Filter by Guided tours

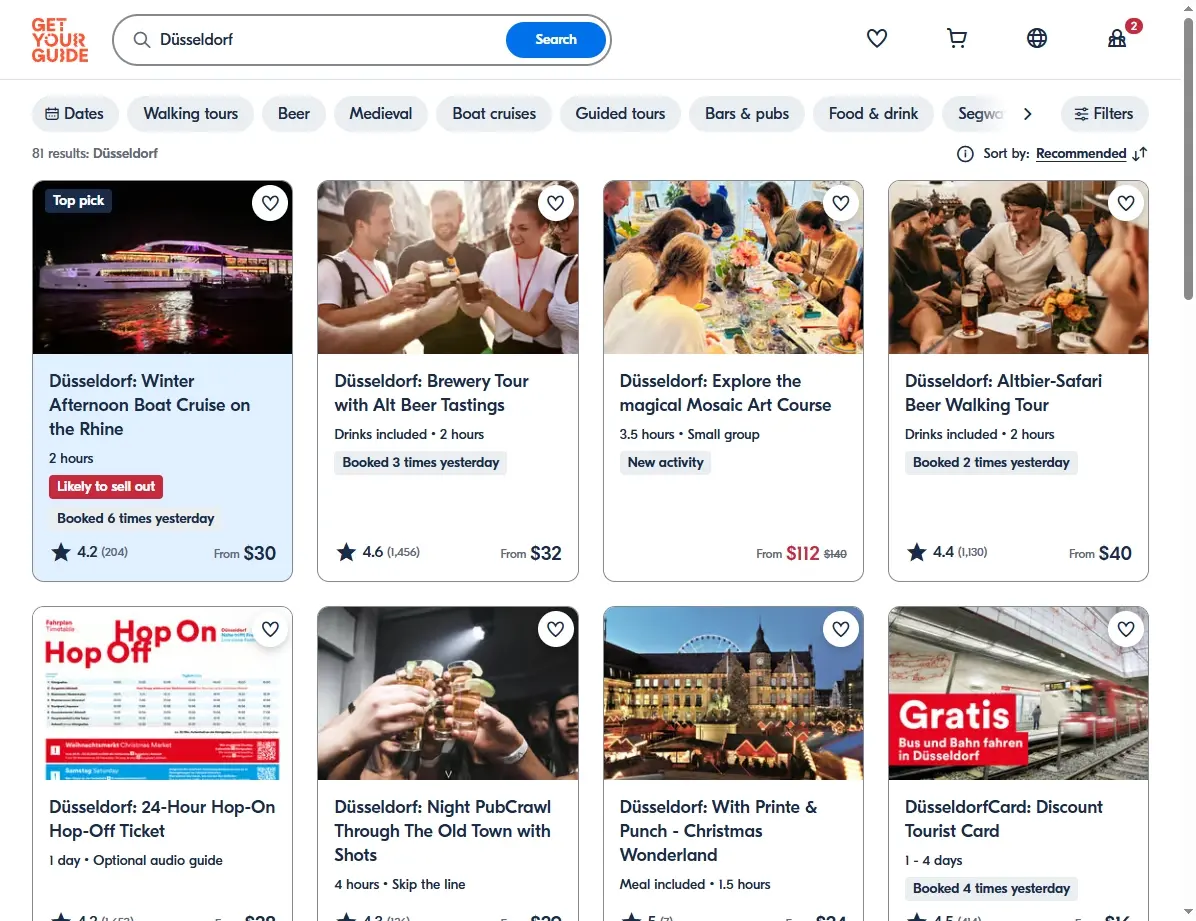tap(620, 114)
